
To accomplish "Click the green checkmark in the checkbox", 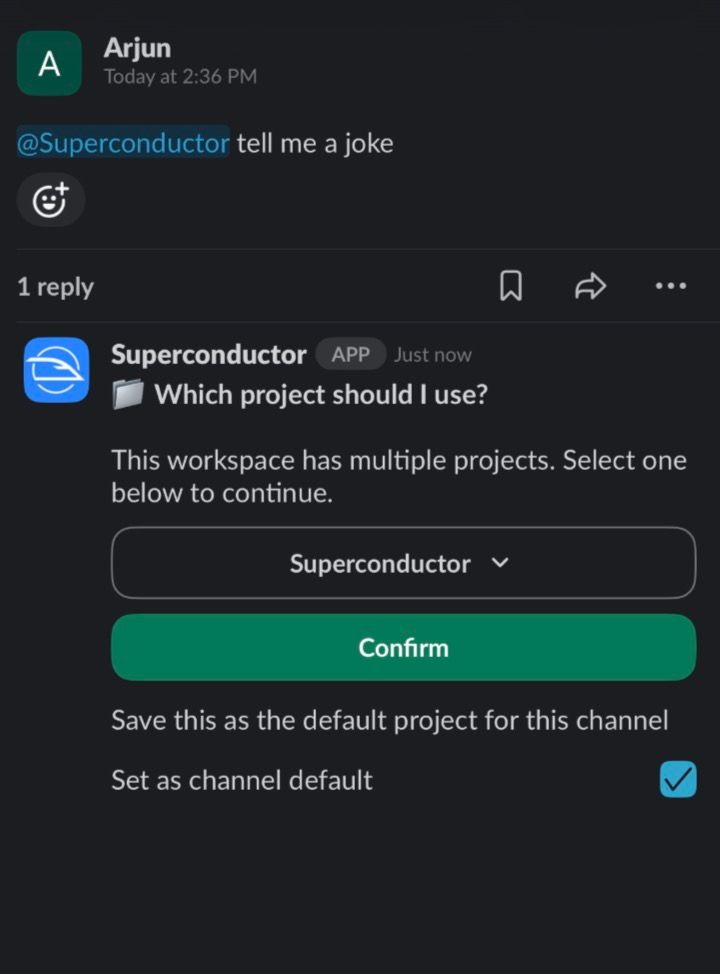I will [677, 779].
